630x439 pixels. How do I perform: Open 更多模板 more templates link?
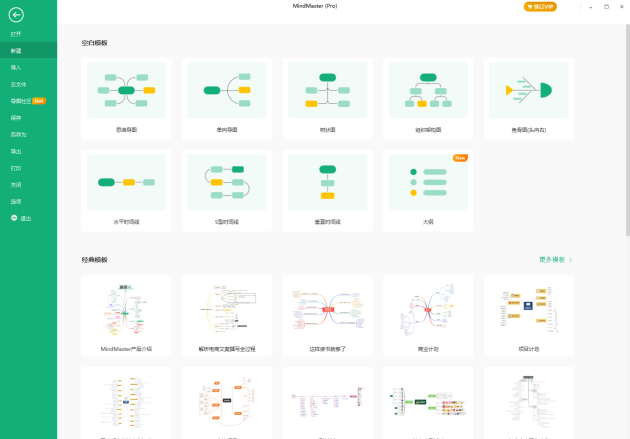(552, 259)
